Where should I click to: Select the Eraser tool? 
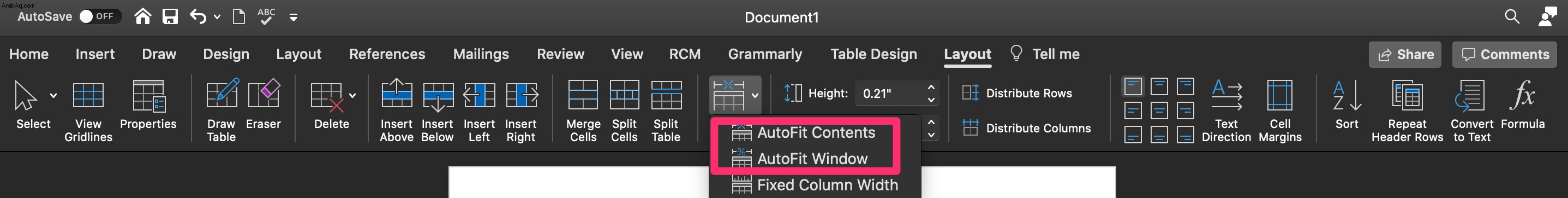[x=264, y=104]
